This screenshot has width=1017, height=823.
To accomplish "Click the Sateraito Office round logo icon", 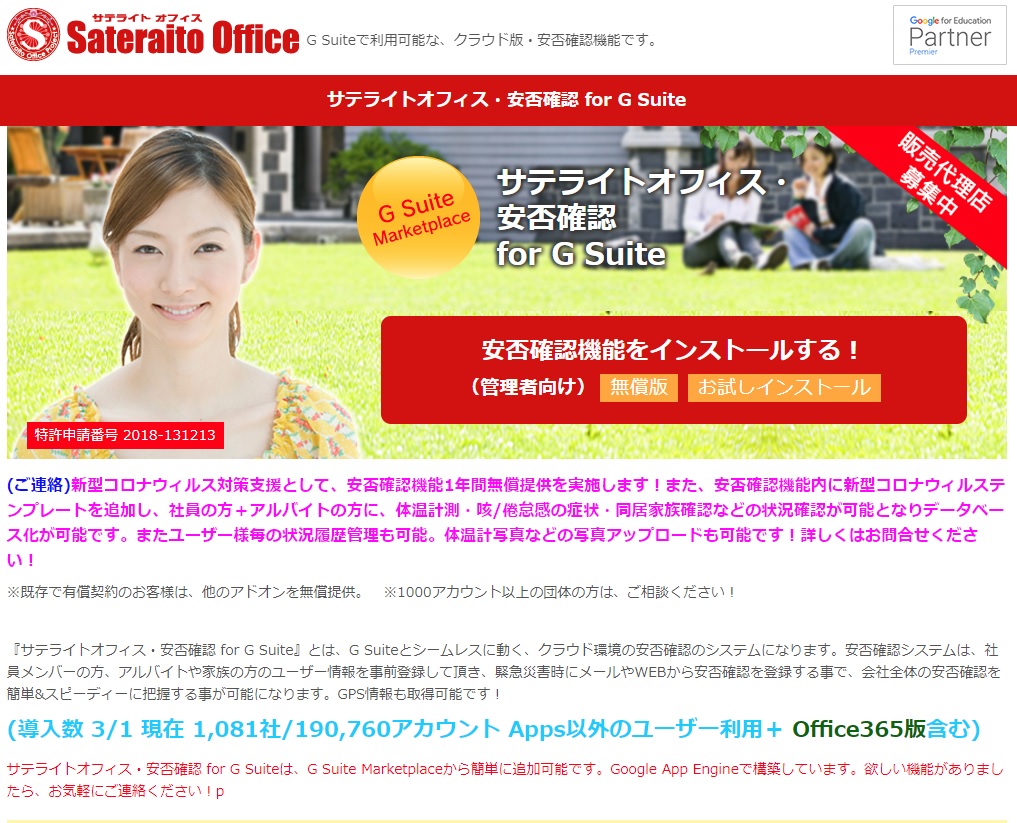I will click(x=33, y=34).
